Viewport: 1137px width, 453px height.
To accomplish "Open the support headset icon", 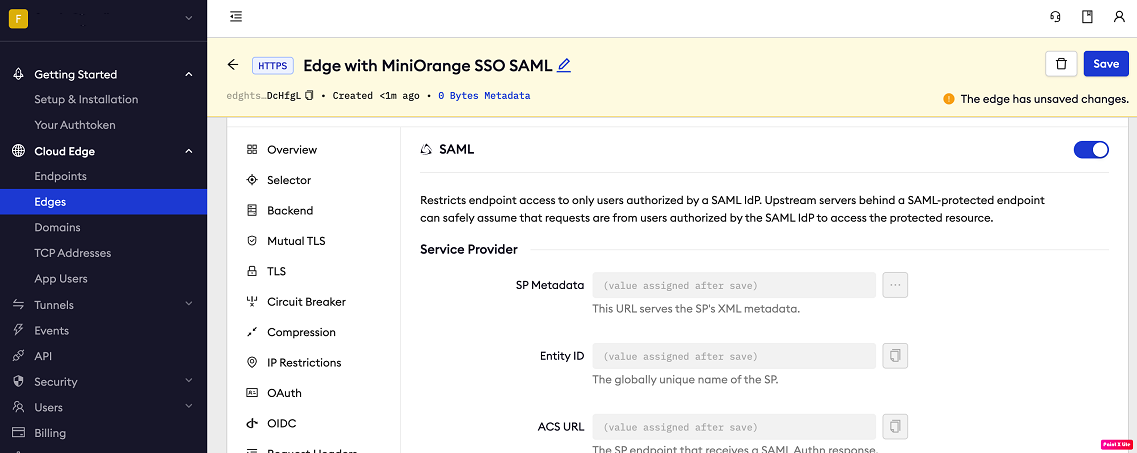I will pyautogui.click(x=1055, y=17).
